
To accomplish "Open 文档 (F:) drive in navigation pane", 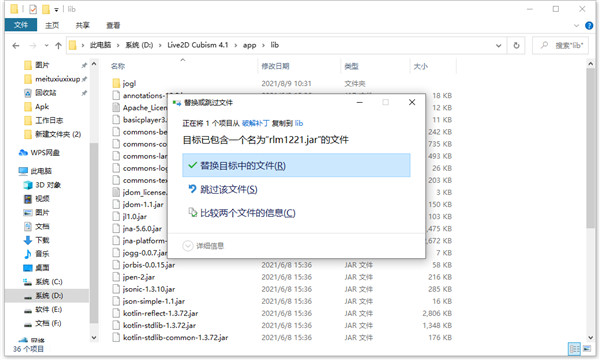I will click(x=48, y=323).
